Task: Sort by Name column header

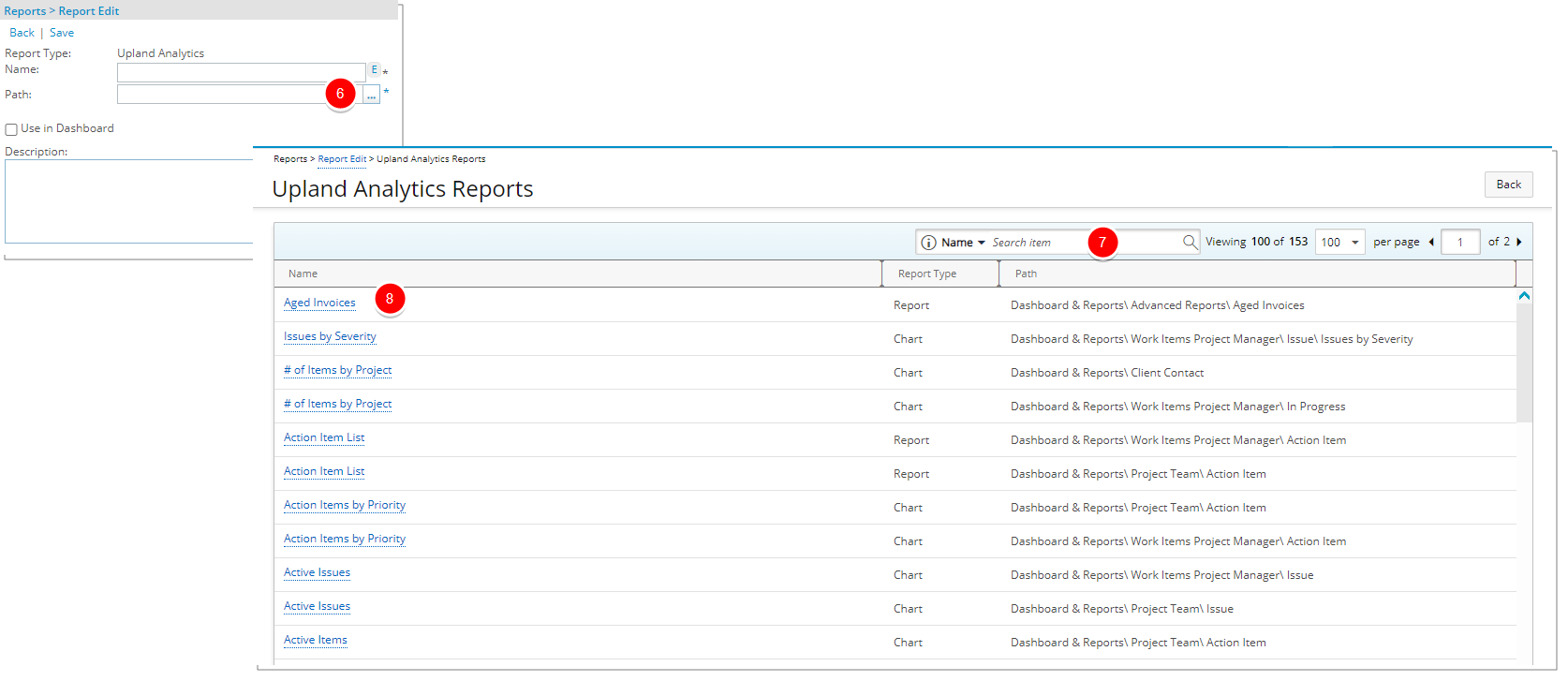Action: (303, 274)
